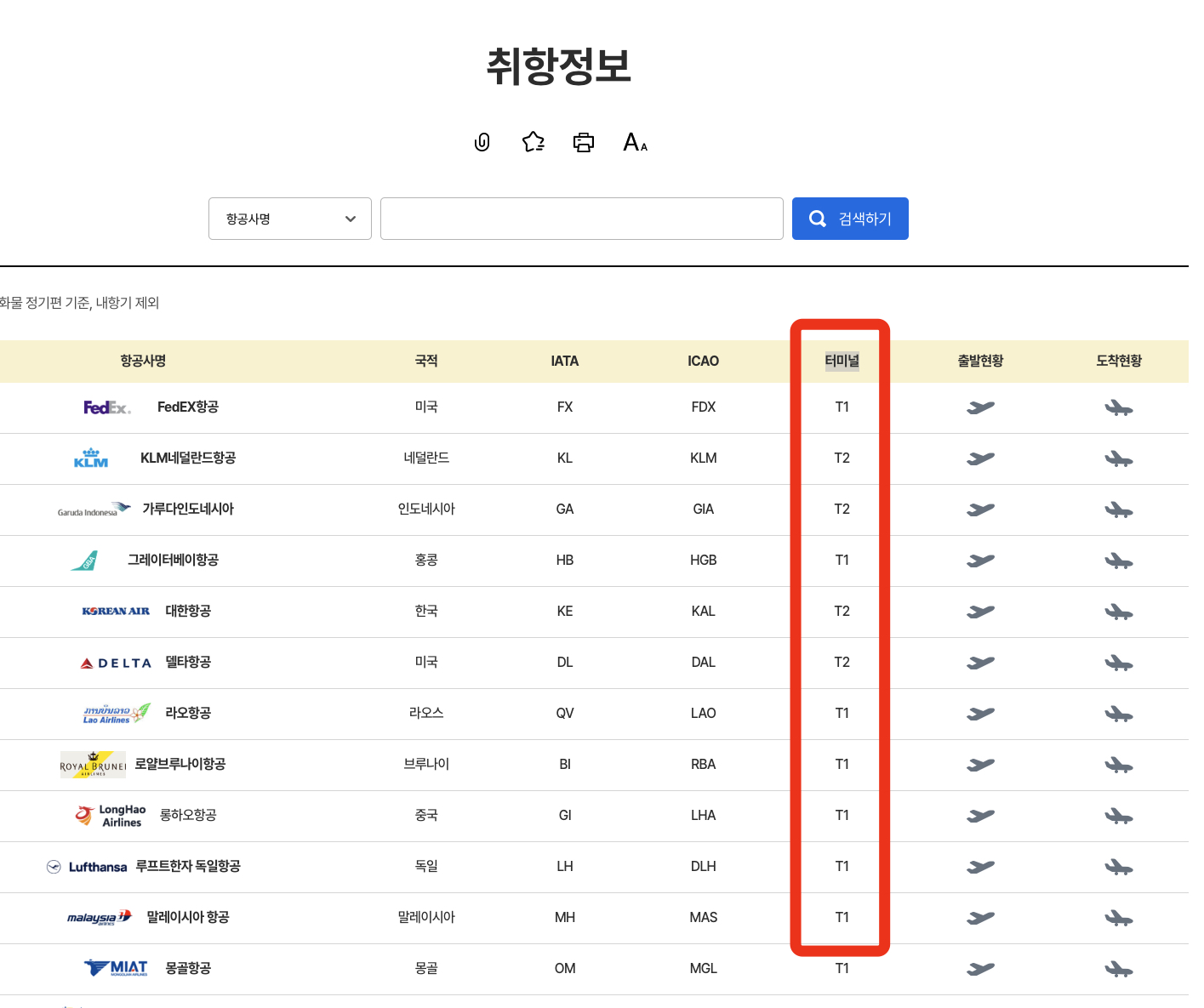Add this page to favorites via the star icon
The image size is (1204, 1008).
[x=533, y=142]
